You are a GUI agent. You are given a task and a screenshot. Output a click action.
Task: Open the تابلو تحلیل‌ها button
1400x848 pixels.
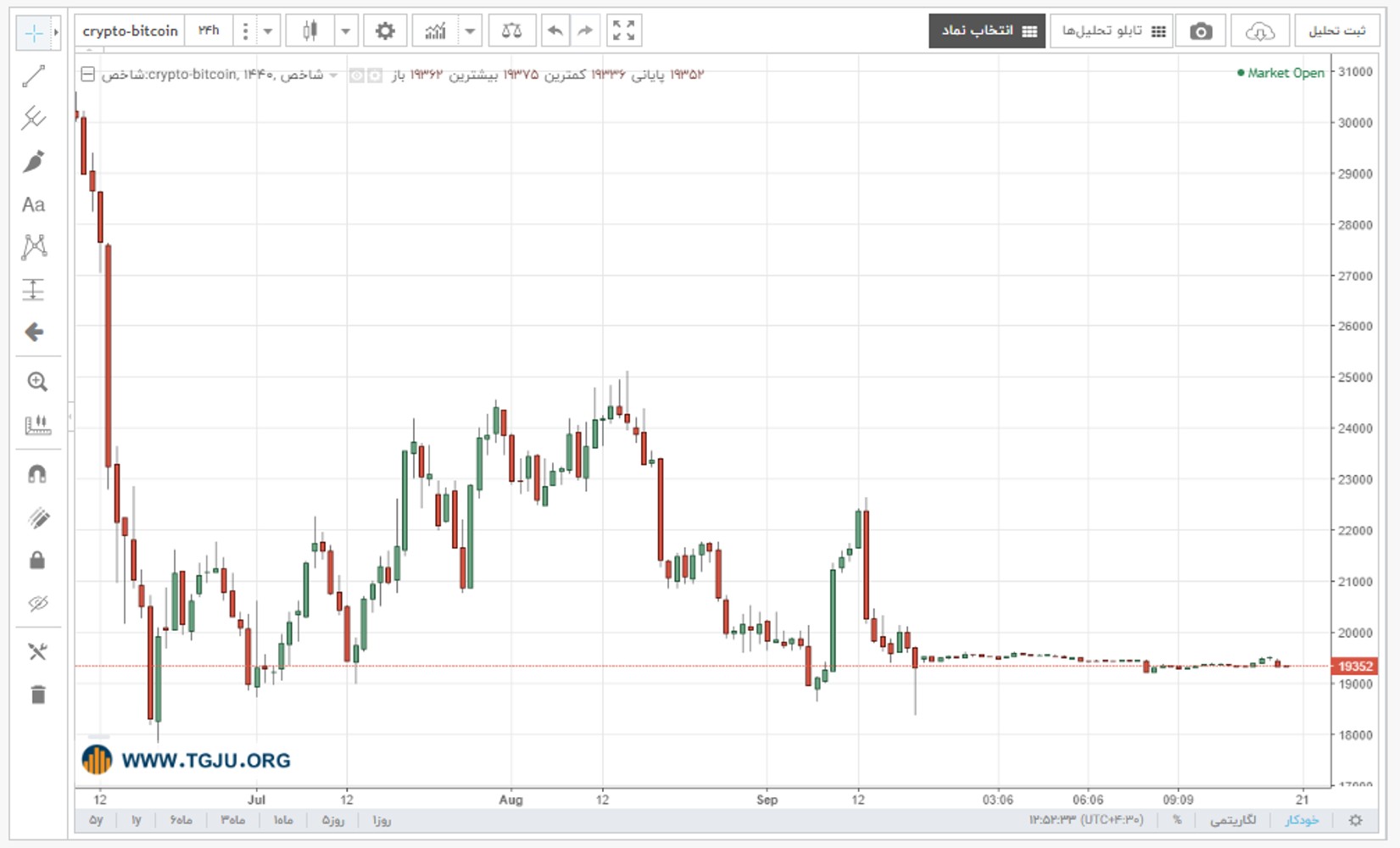coord(1112,31)
